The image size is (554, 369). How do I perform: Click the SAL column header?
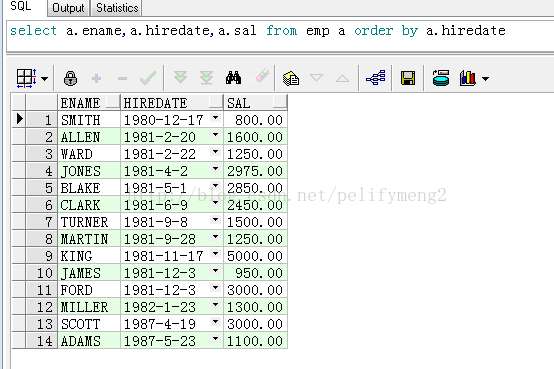coord(256,103)
